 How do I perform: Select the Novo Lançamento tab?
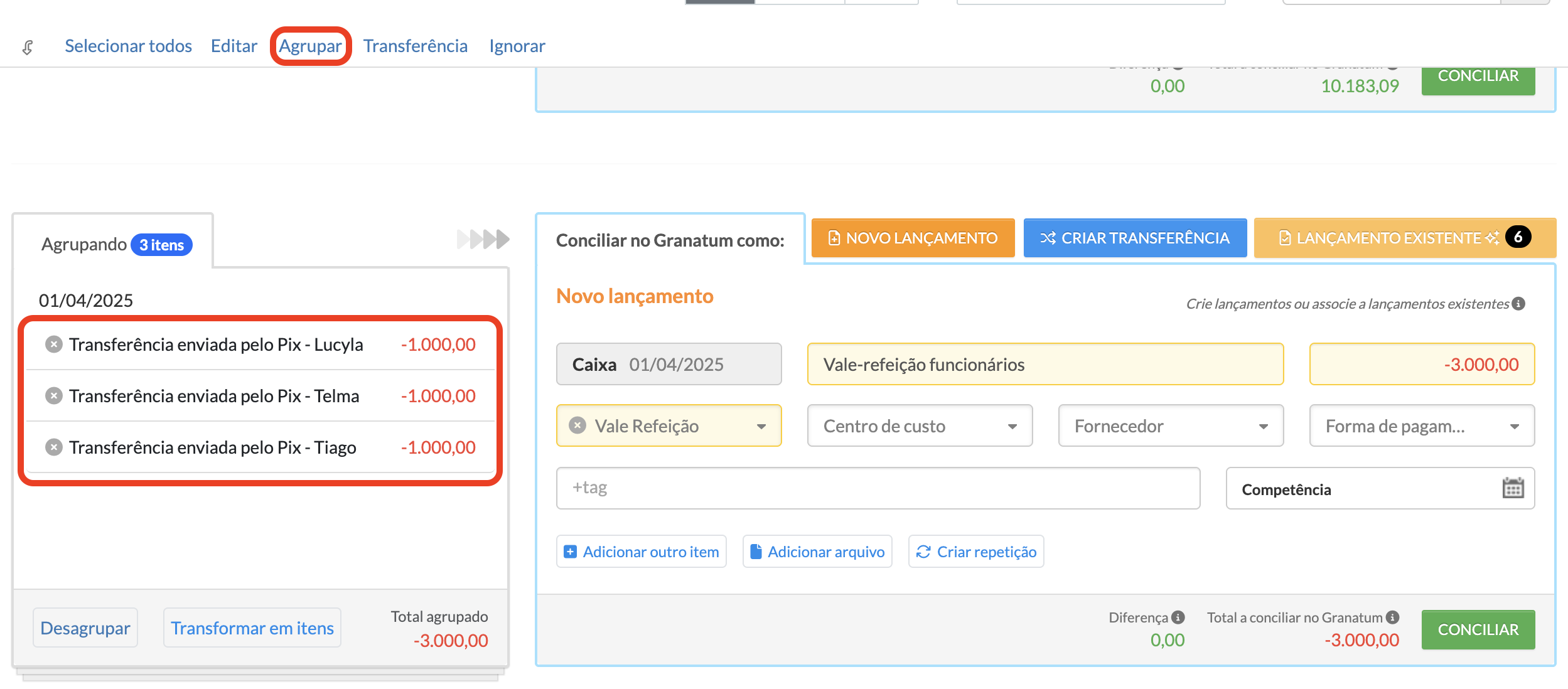(913, 238)
